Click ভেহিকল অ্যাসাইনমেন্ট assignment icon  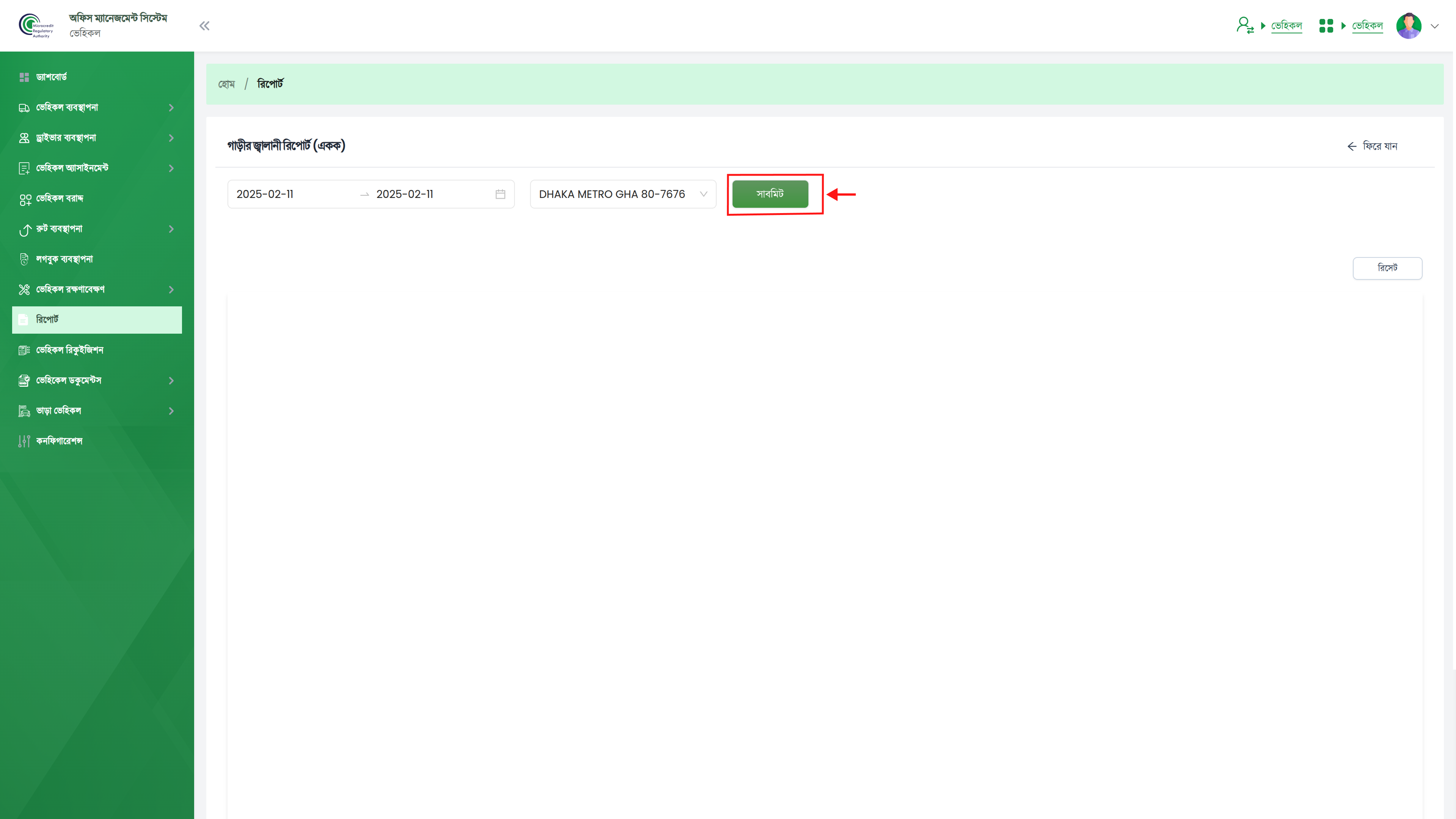24,168
